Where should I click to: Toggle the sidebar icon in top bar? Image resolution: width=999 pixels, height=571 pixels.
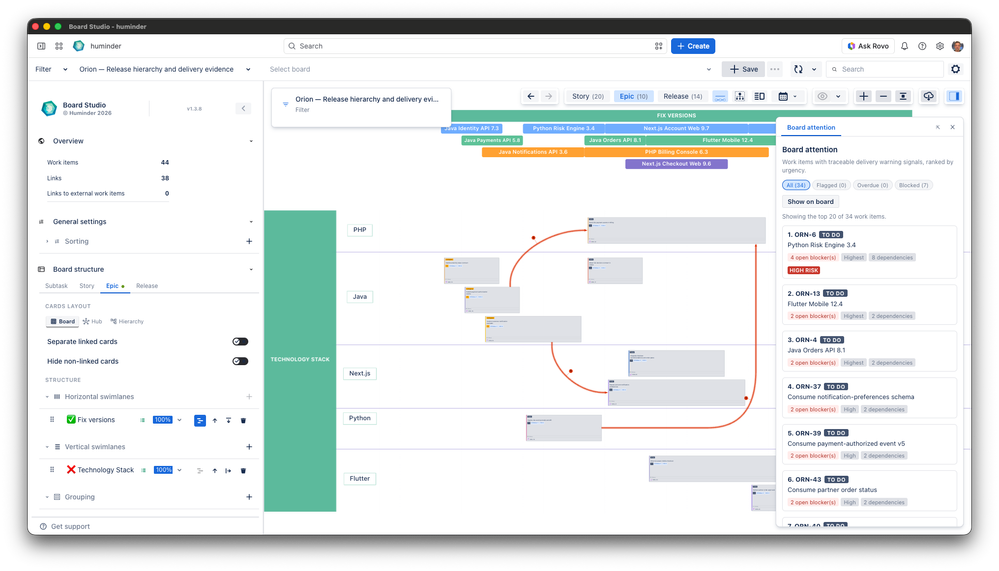point(41,46)
